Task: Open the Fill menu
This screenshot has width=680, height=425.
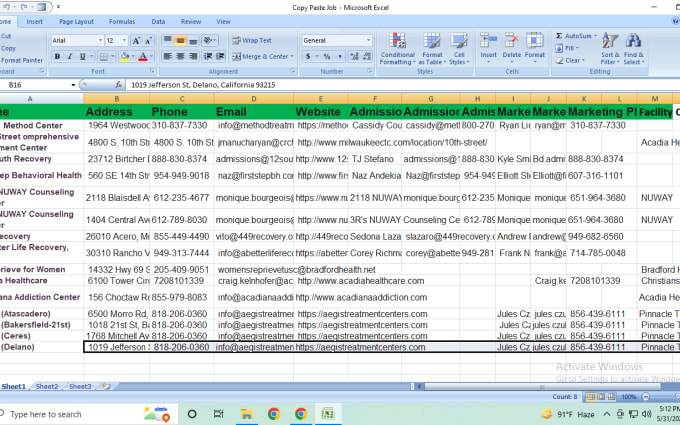Action: pyautogui.click(x=568, y=48)
